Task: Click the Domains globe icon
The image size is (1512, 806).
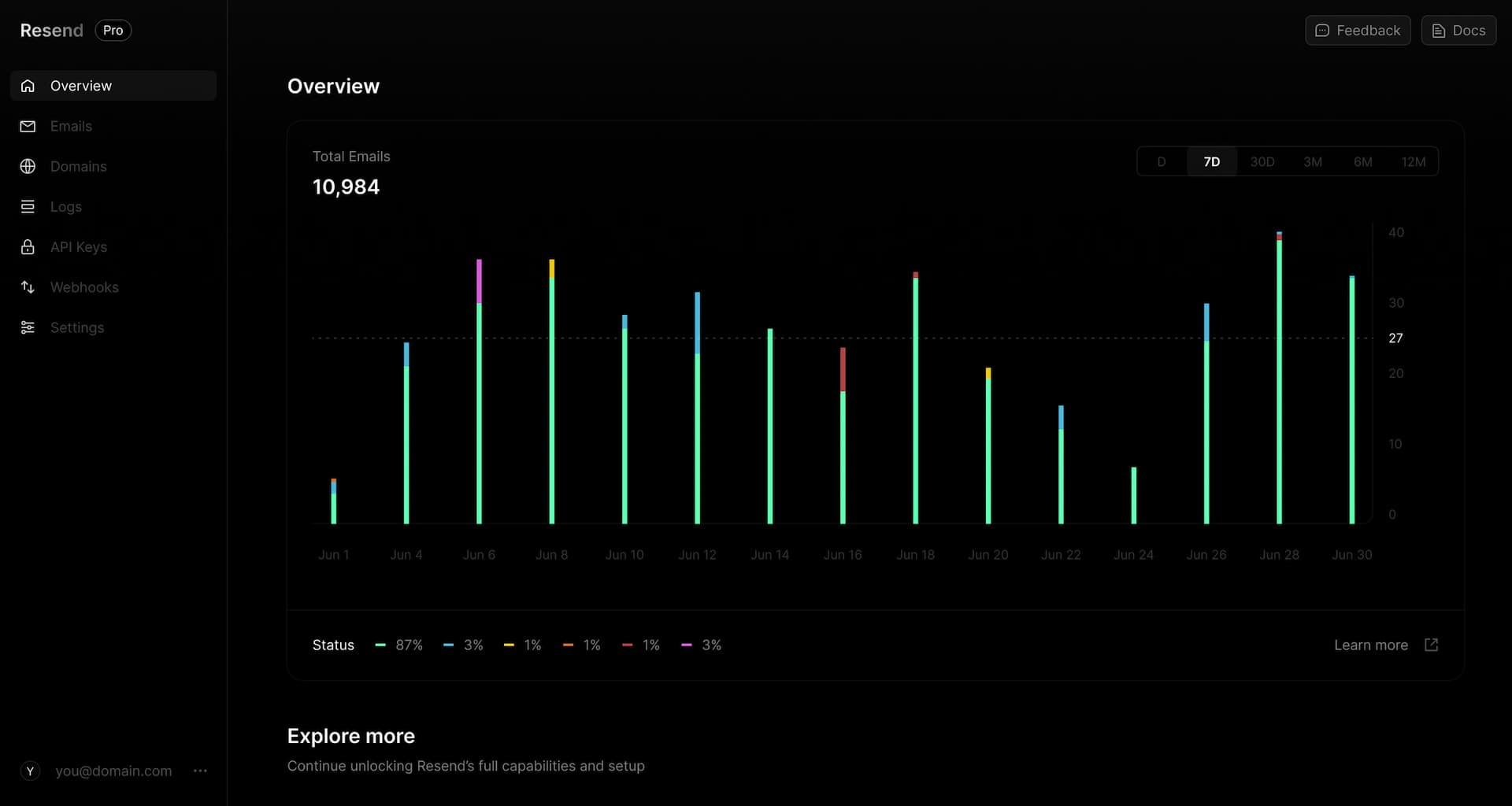Action: pyautogui.click(x=28, y=166)
